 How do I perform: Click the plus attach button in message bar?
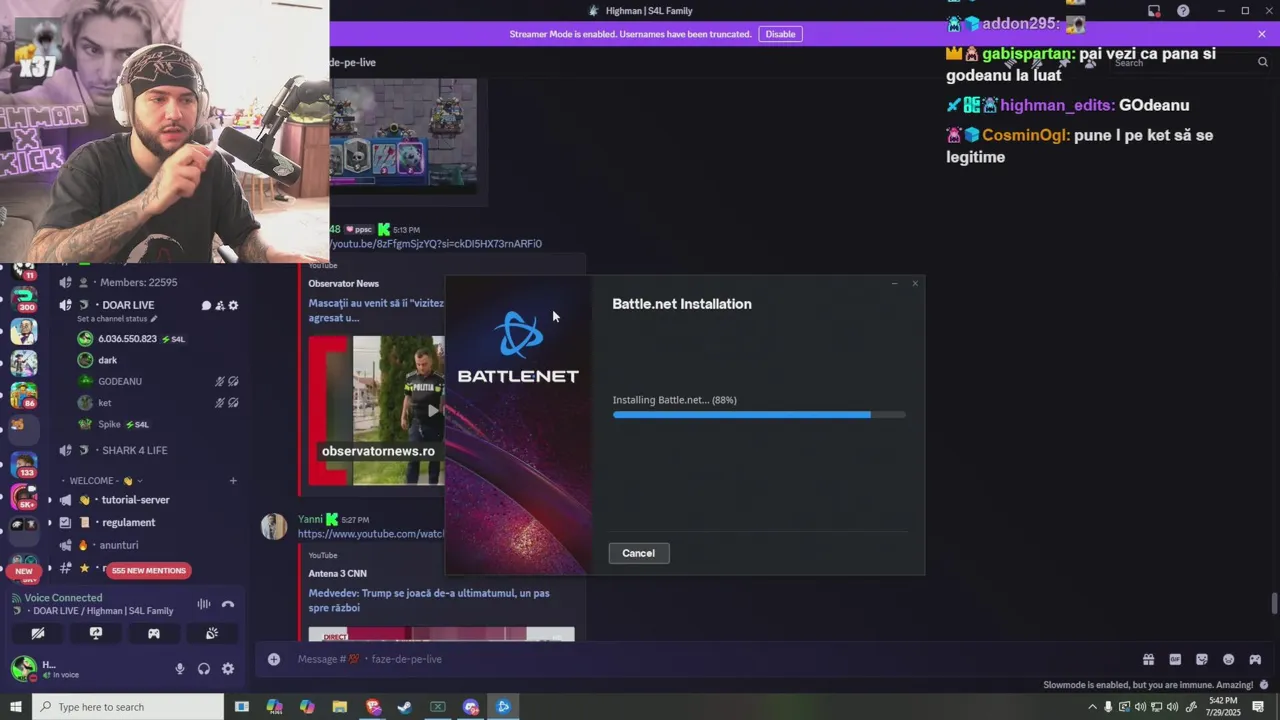(x=274, y=659)
